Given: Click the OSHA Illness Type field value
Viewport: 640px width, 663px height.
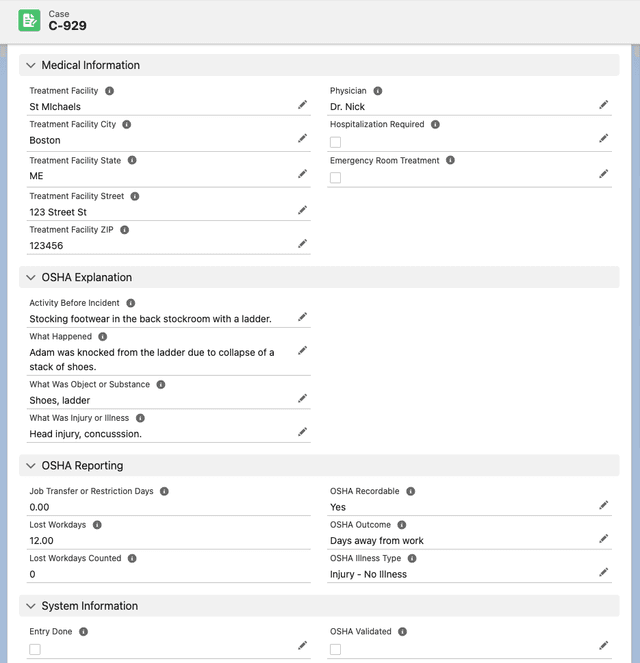Looking at the screenshot, I should pos(368,574).
